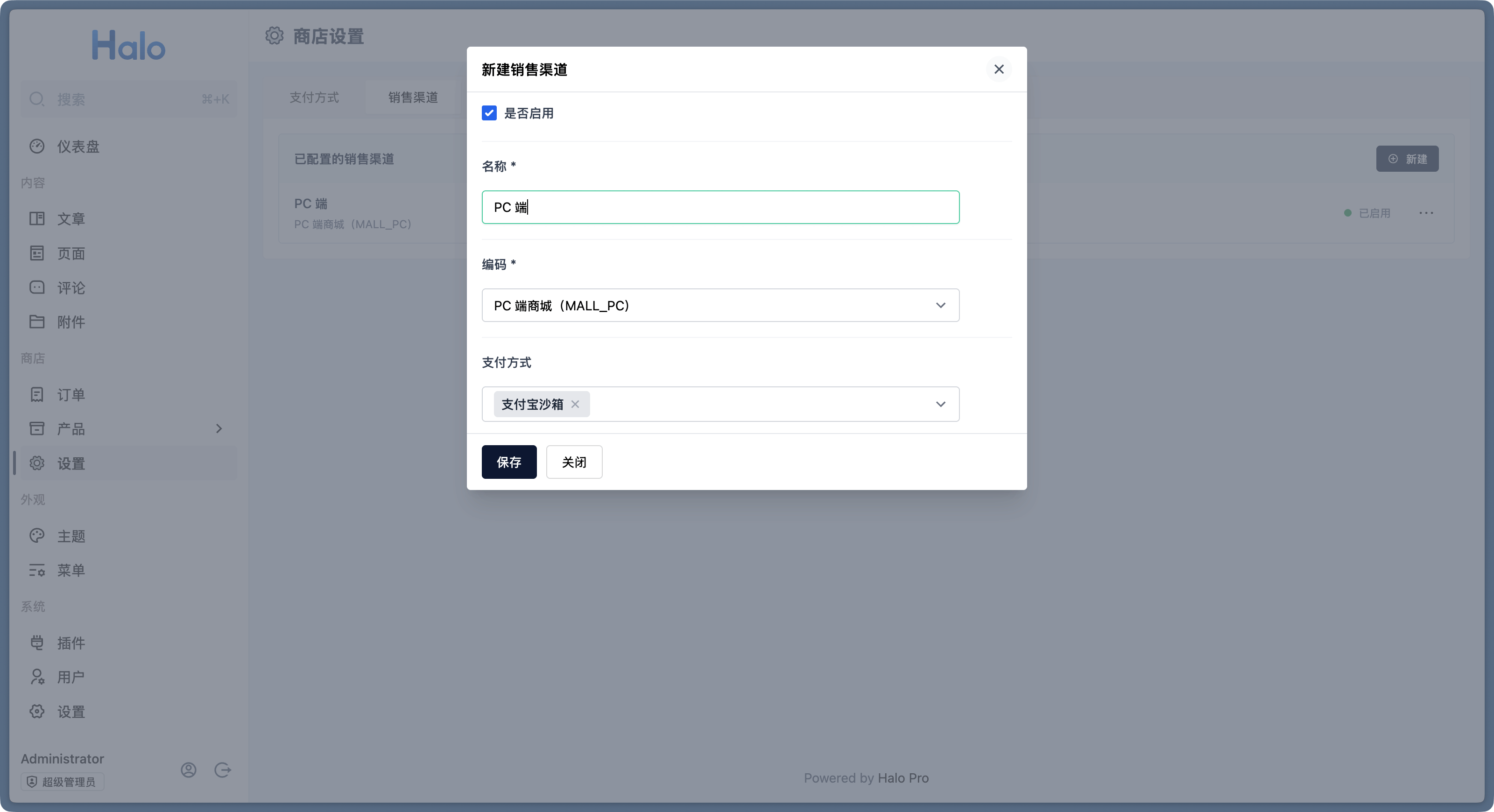
Task: Open the three-dot menu for PC 端 channel
Action: (x=1426, y=213)
